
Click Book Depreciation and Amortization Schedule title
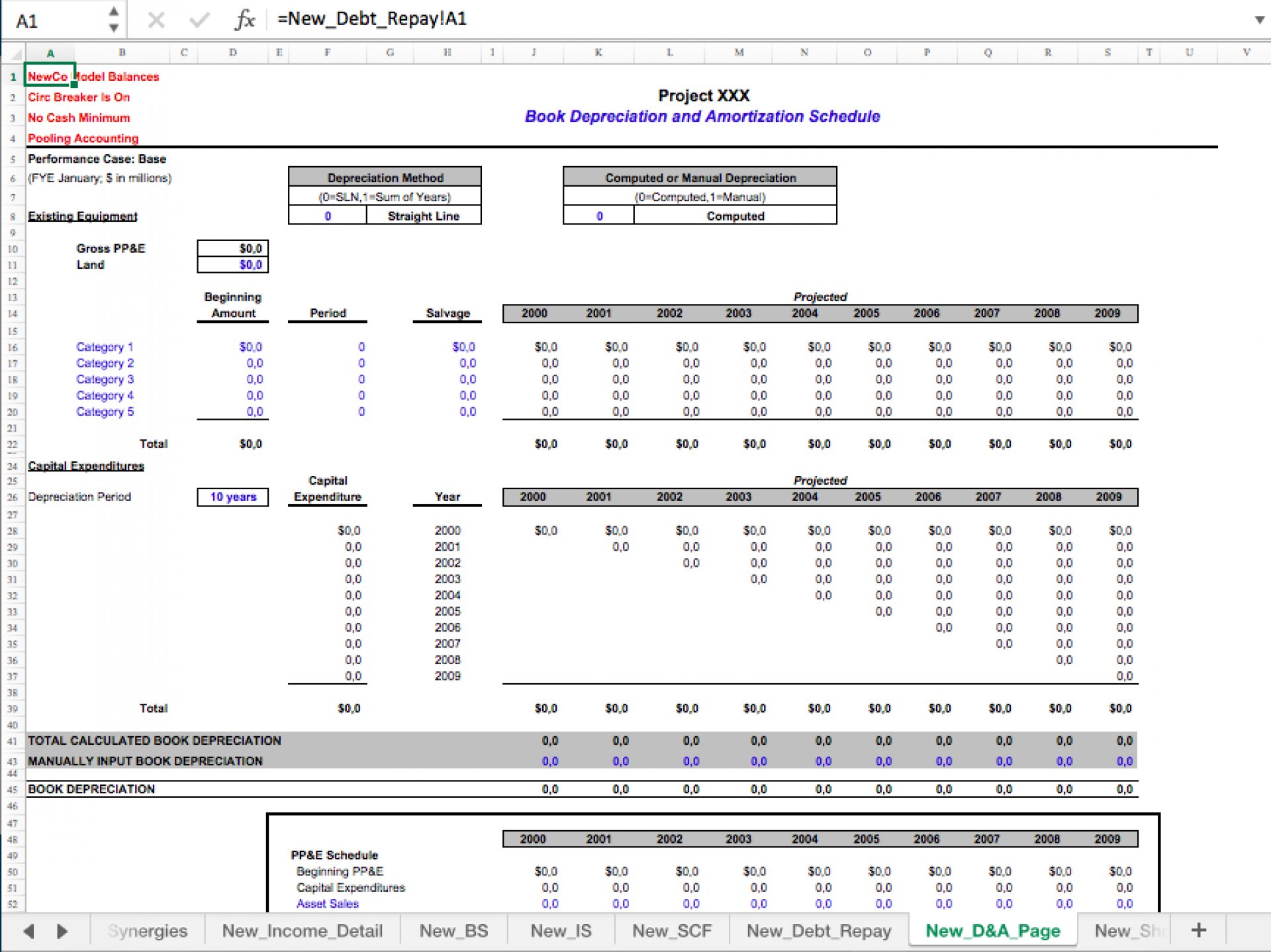click(x=702, y=117)
